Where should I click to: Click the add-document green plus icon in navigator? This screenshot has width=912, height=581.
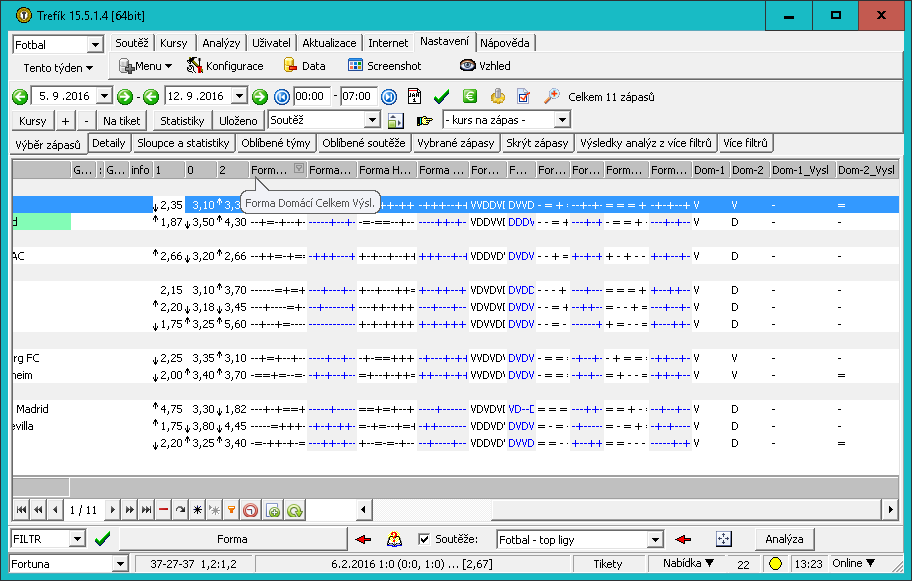coord(273,510)
